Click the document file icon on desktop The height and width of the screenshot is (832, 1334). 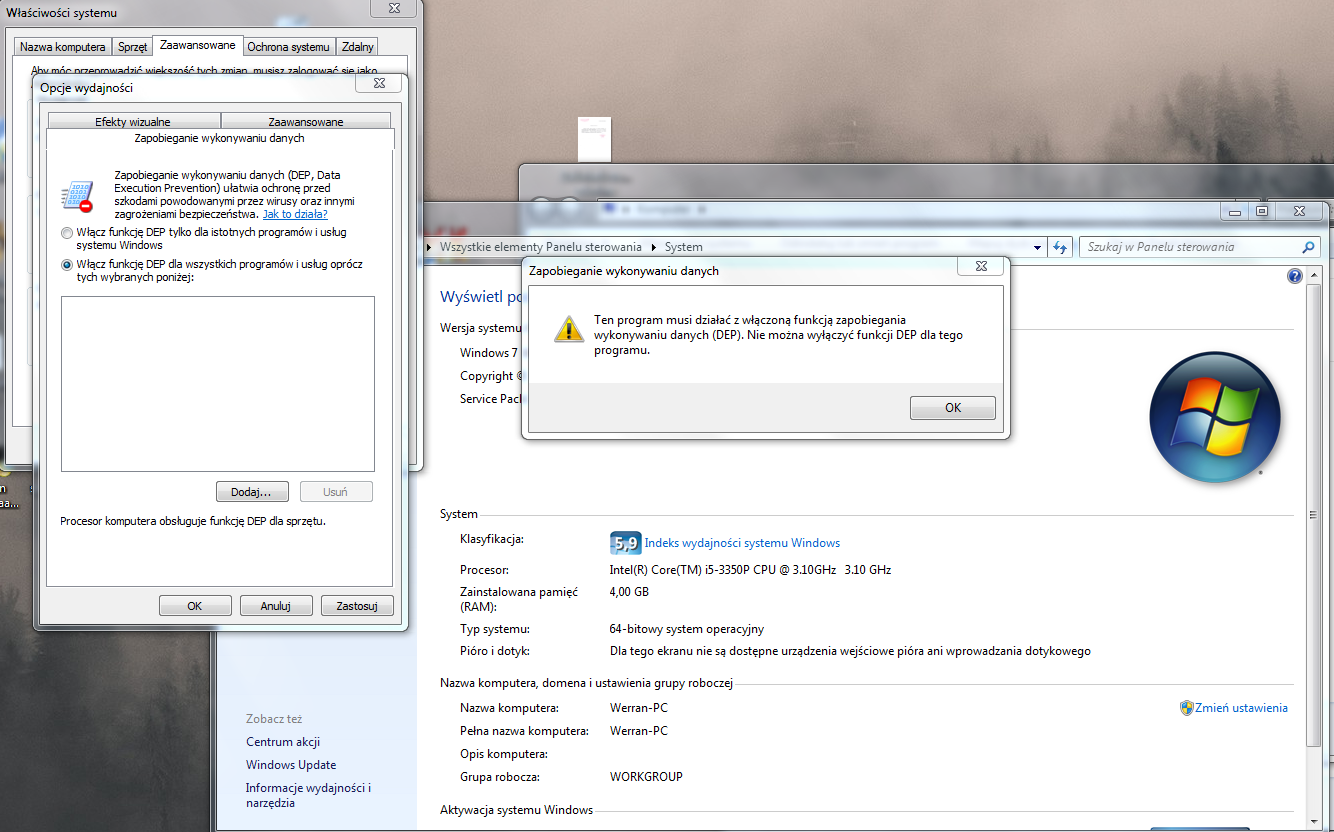click(x=594, y=139)
